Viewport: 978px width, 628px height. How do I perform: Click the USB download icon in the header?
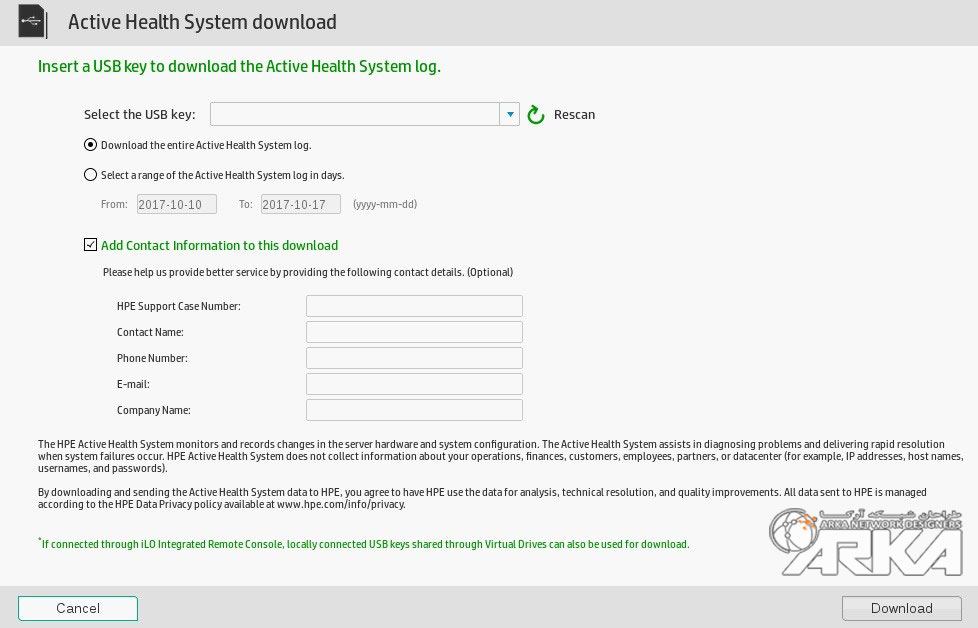pyautogui.click(x=31, y=21)
